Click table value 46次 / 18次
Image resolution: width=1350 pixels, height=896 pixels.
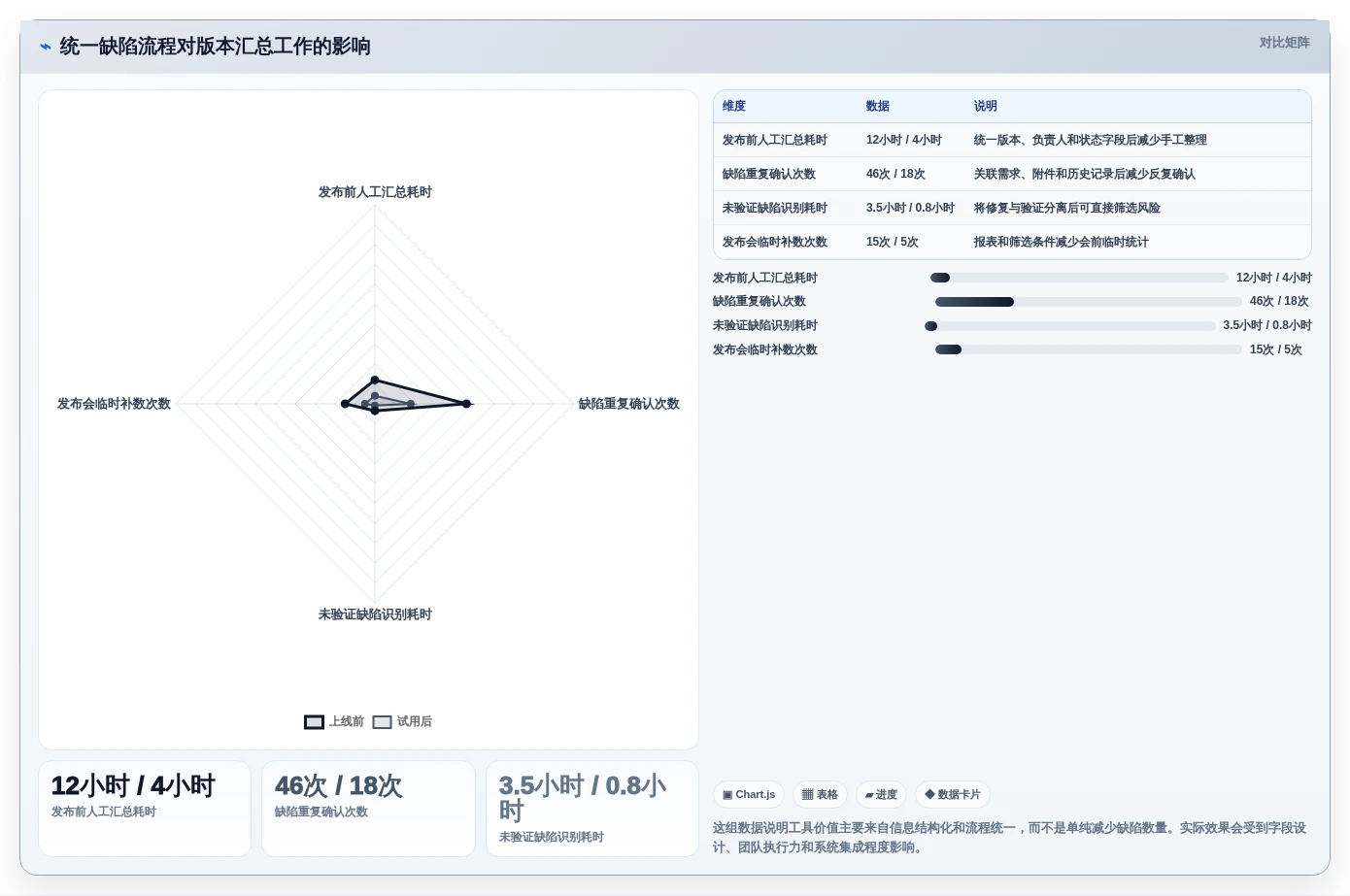pos(895,175)
